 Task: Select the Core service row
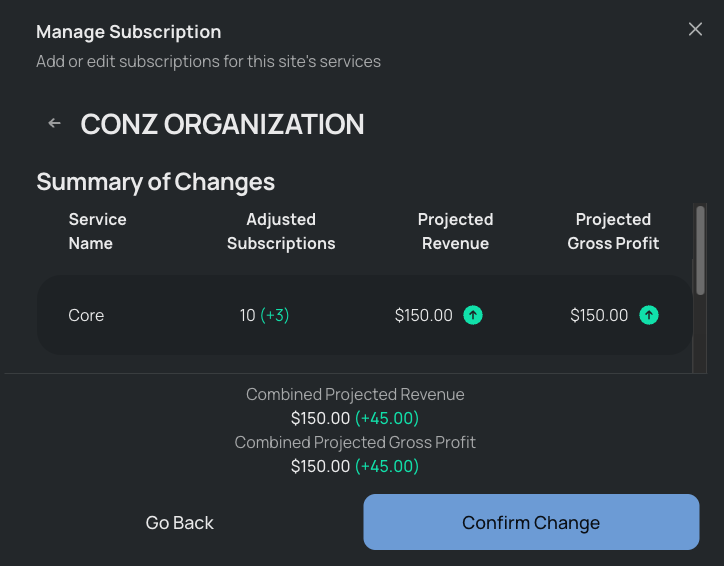(364, 315)
